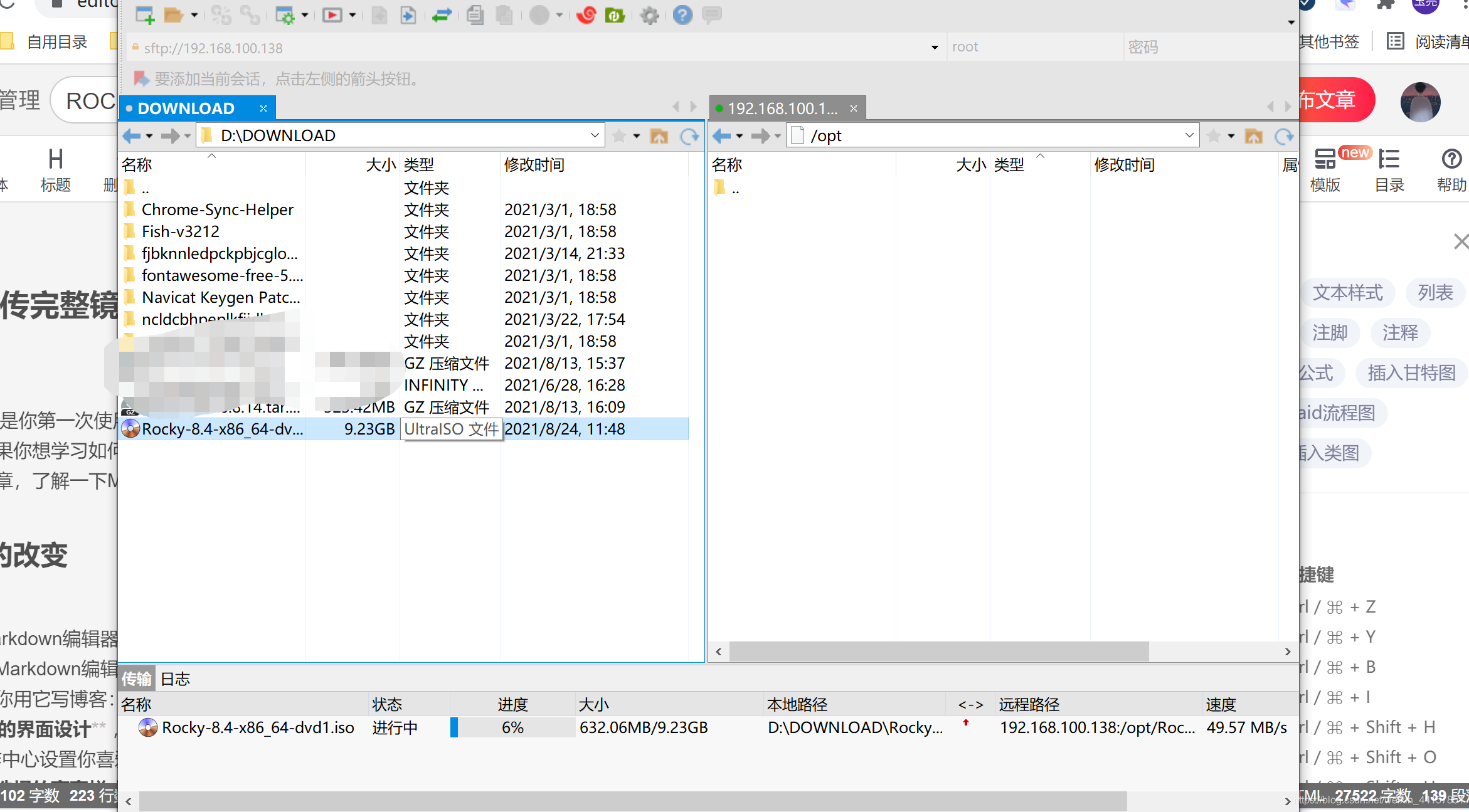
Task: Click local pane home folder icon
Action: click(659, 136)
